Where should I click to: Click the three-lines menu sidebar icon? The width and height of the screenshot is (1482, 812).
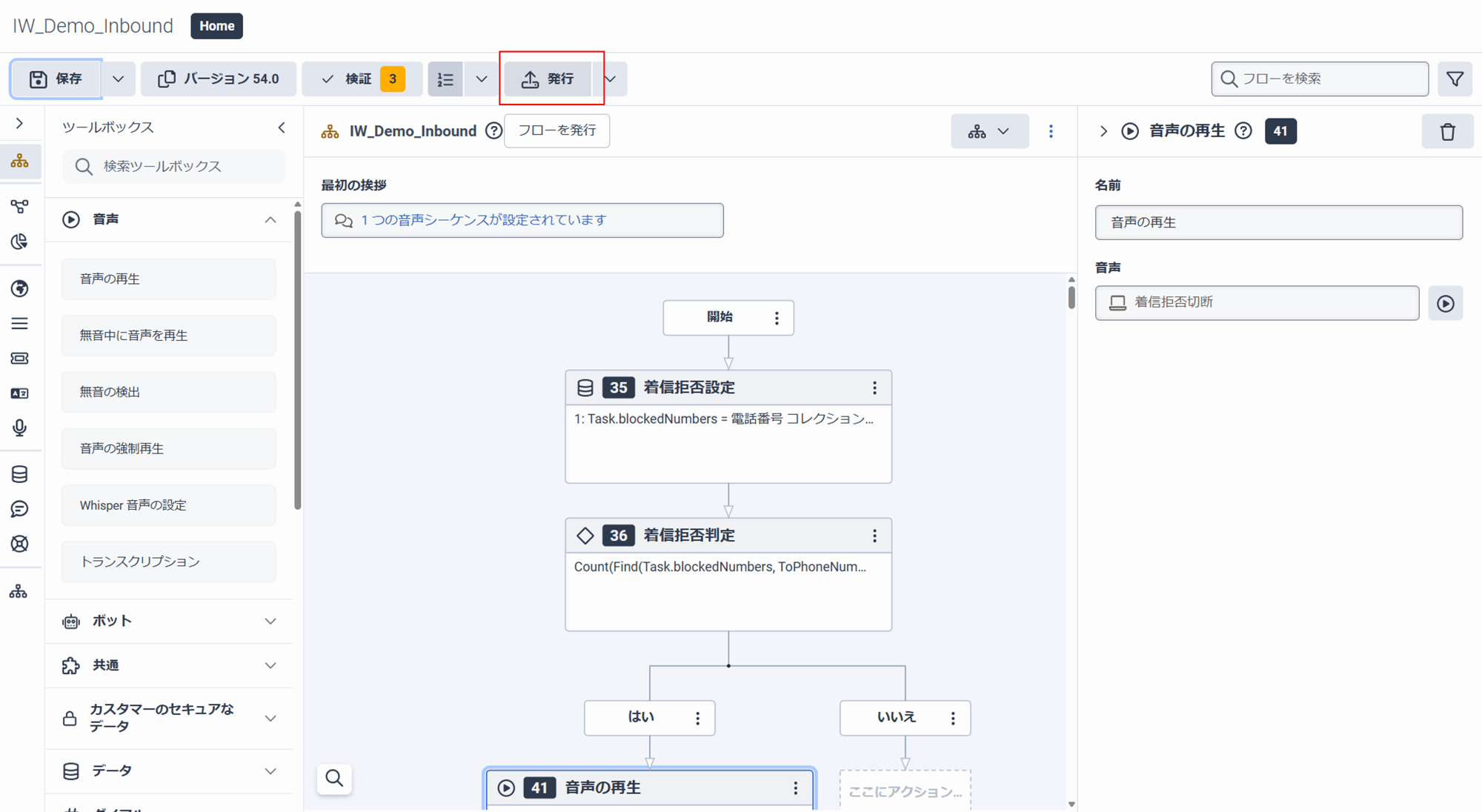click(x=20, y=324)
